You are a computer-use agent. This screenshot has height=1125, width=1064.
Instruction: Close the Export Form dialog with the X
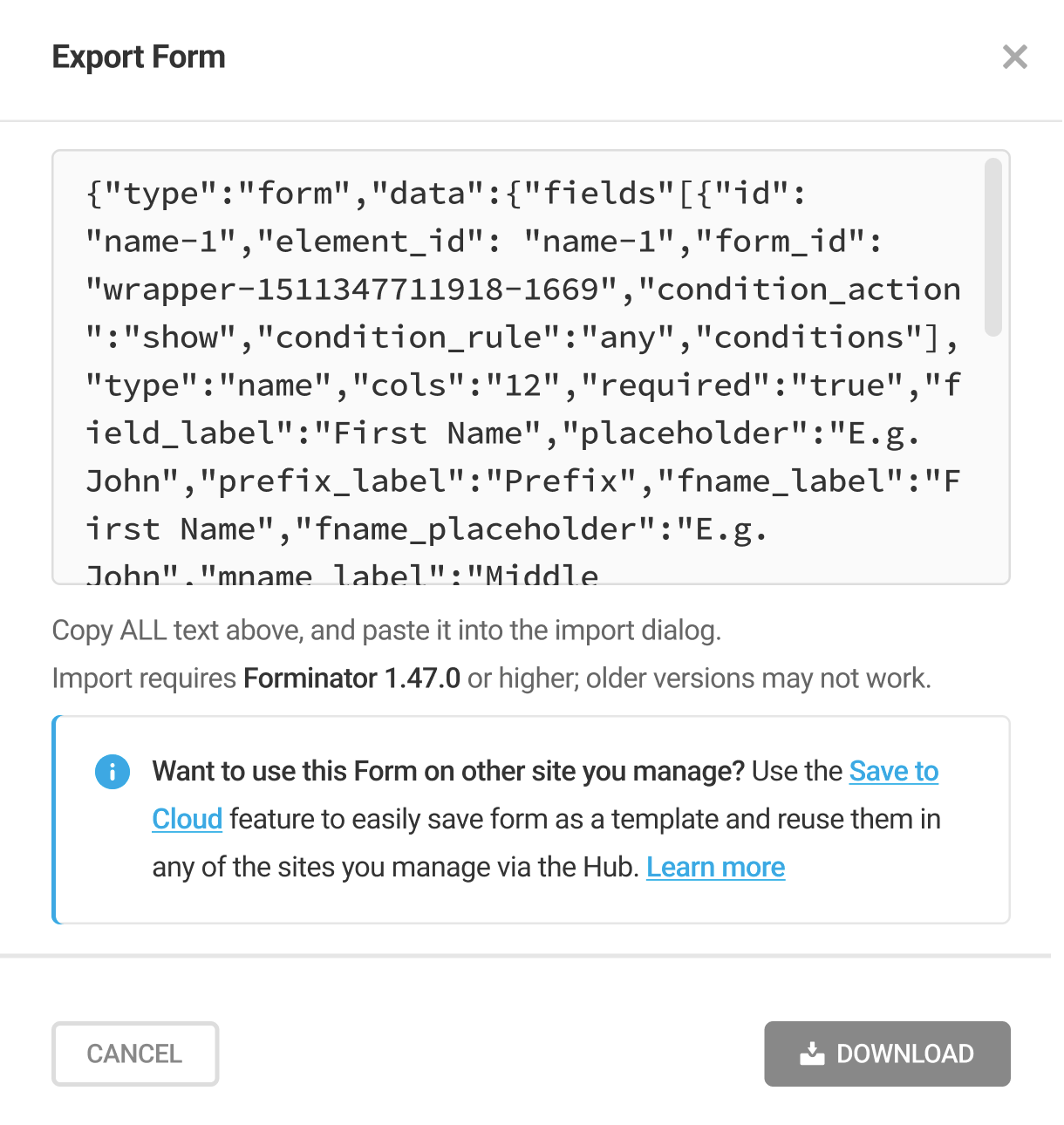coord(1014,58)
